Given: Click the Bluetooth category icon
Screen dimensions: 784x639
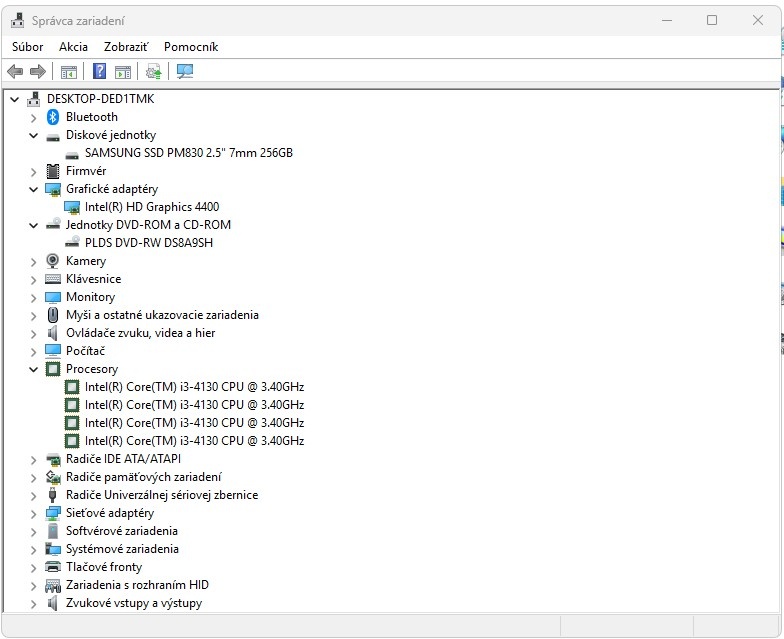Looking at the screenshot, I should [53, 117].
